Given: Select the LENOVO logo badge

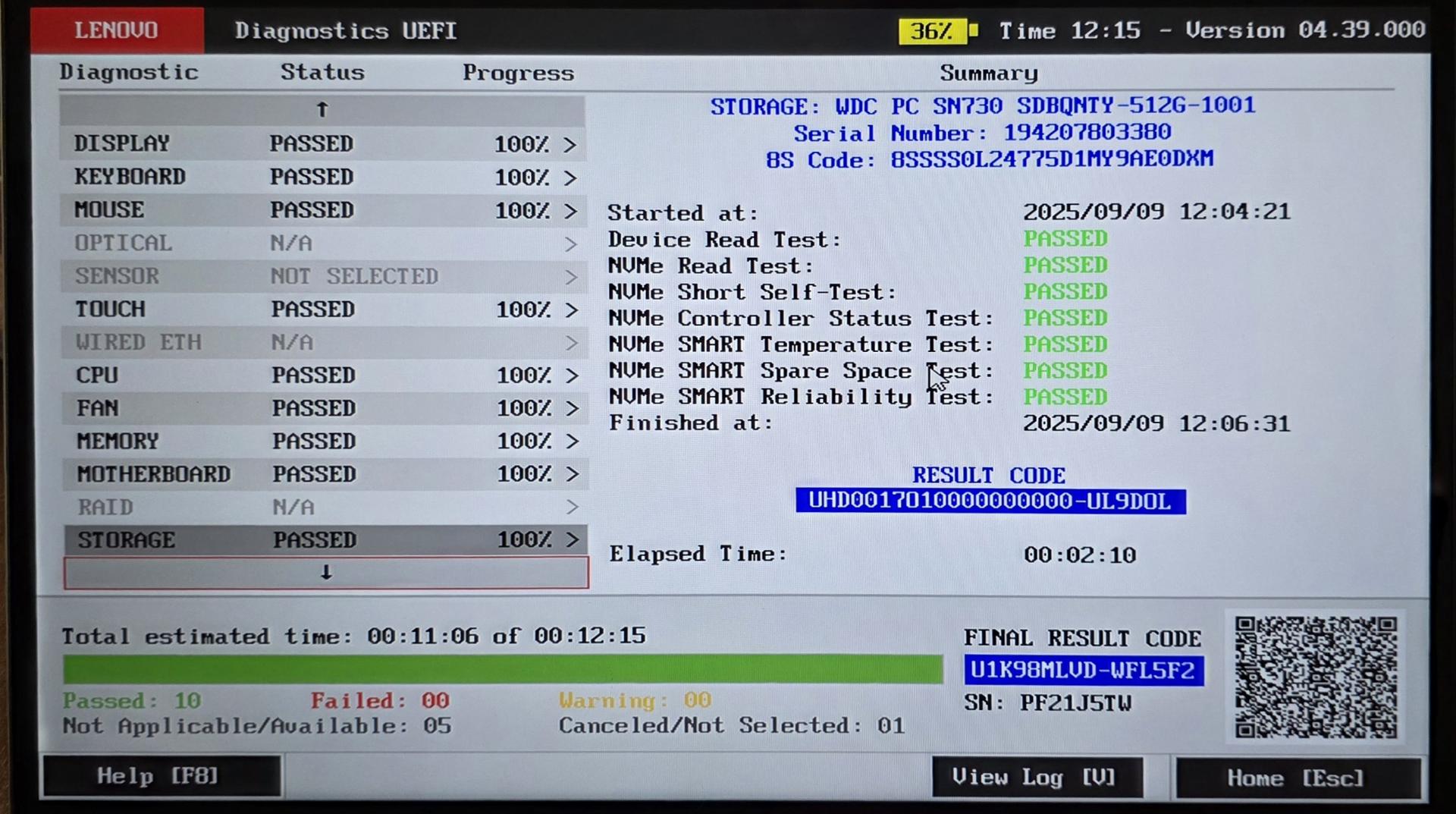Looking at the screenshot, I should click(x=117, y=30).
